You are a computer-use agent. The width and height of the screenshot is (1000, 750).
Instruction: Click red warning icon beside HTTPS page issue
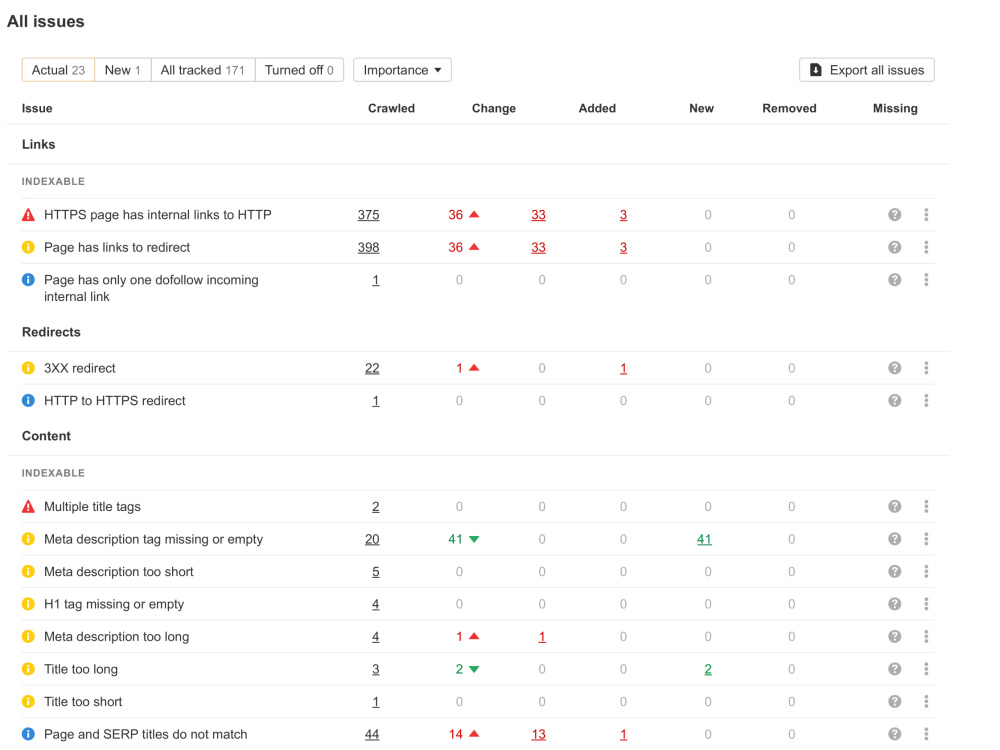click(28, 215)
